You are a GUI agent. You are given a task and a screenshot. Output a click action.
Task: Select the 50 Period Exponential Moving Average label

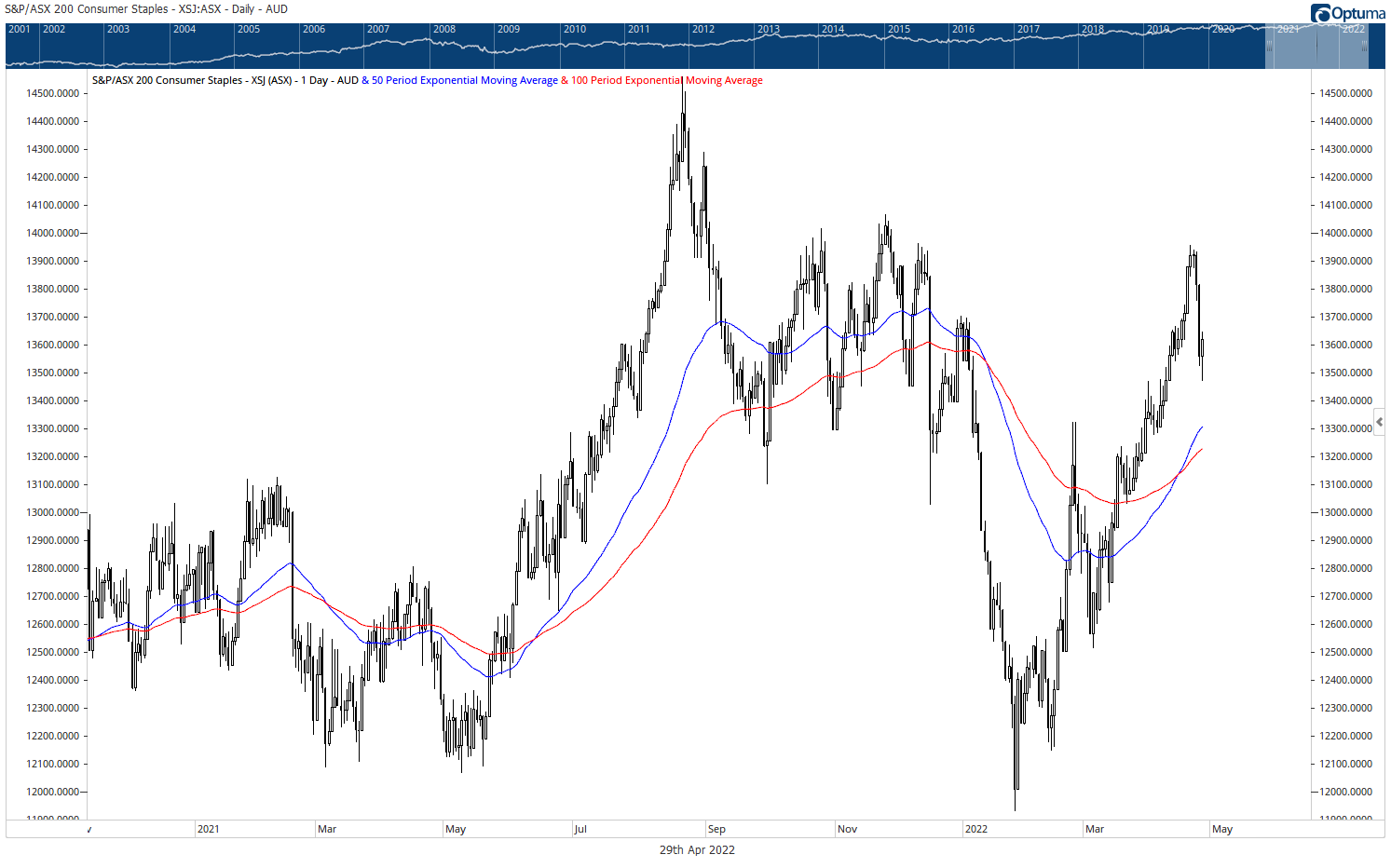tap(464, 80)
